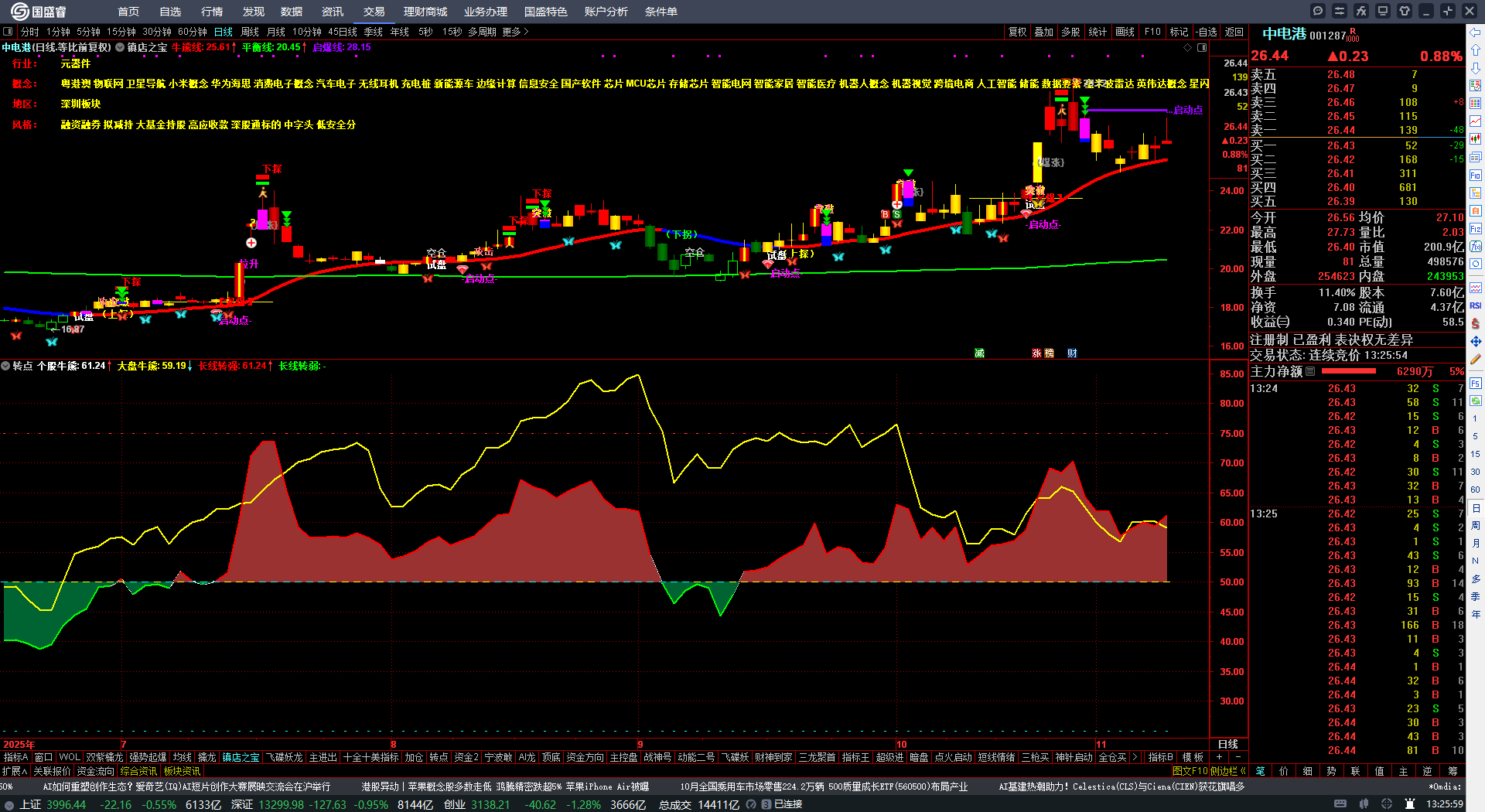This screenshot has height=812, width=1485.
Task: Click the down arrow in right toolbar
Action: [1476, 68]
